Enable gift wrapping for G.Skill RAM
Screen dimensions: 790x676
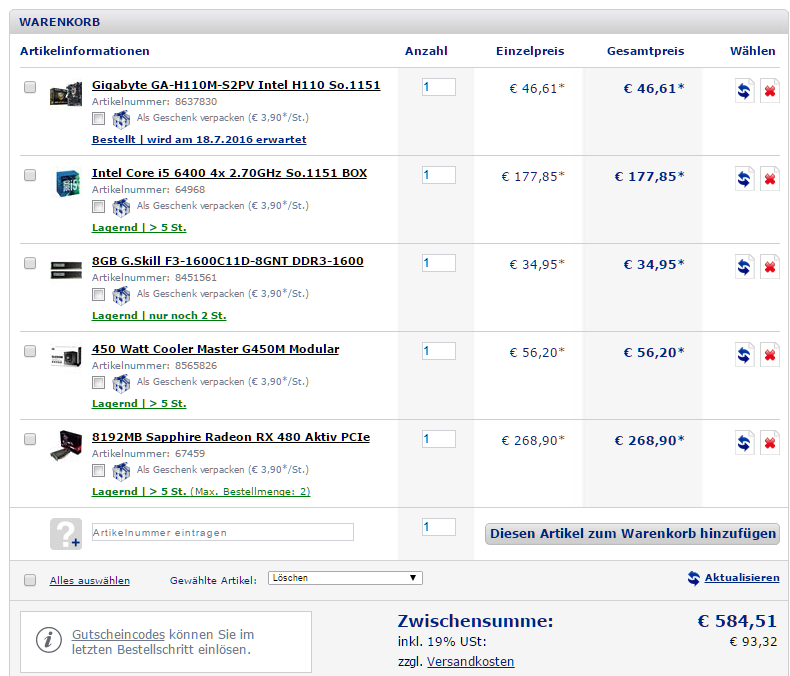pyautogui.click(x=98, y=295)
